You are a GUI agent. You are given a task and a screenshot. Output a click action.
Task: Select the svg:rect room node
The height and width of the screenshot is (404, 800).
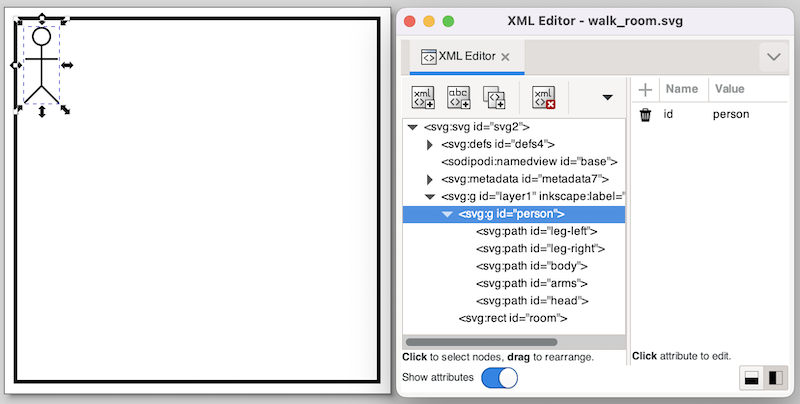point(512,318)
